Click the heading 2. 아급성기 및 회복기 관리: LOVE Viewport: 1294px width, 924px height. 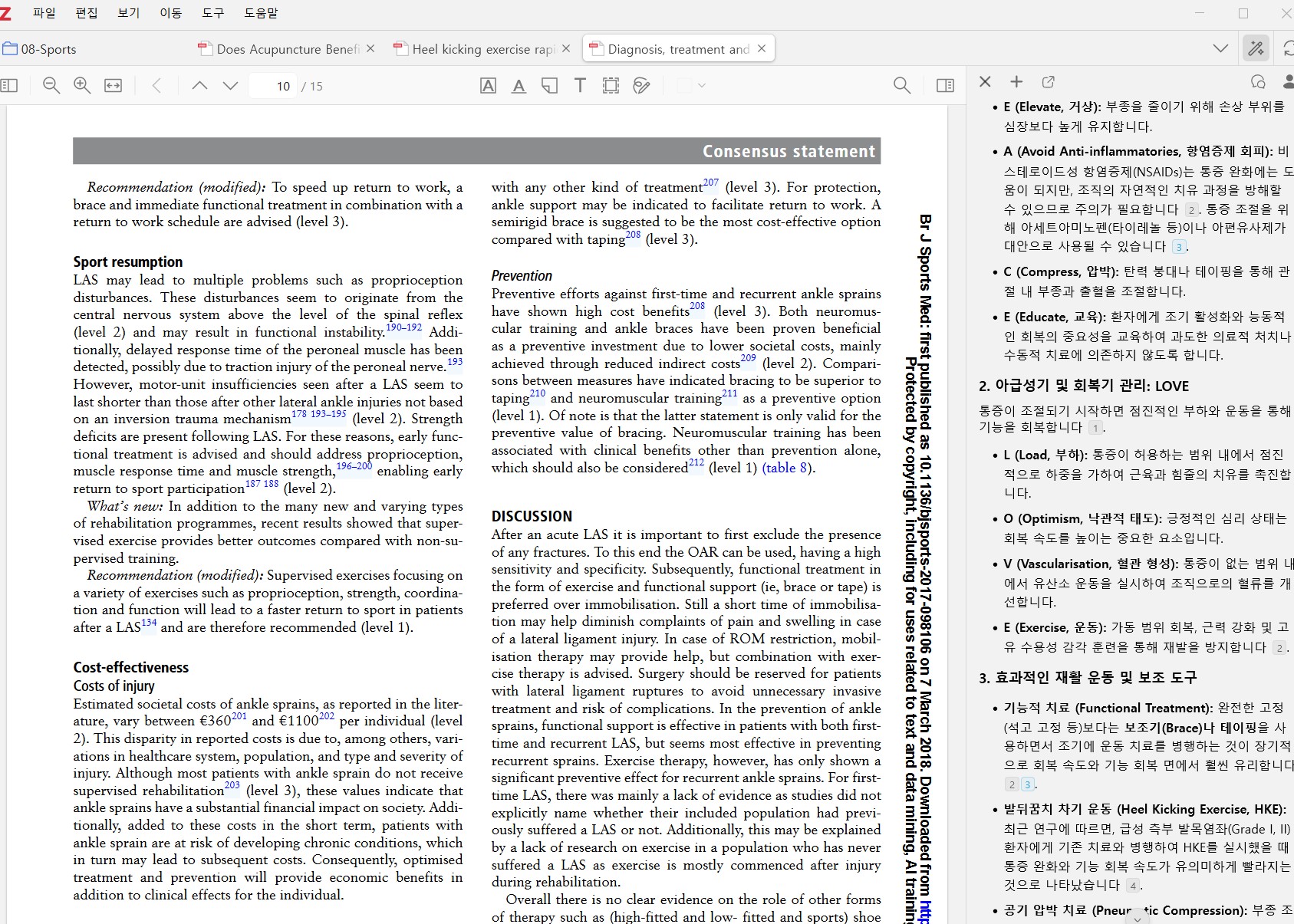click(1084, 386)
